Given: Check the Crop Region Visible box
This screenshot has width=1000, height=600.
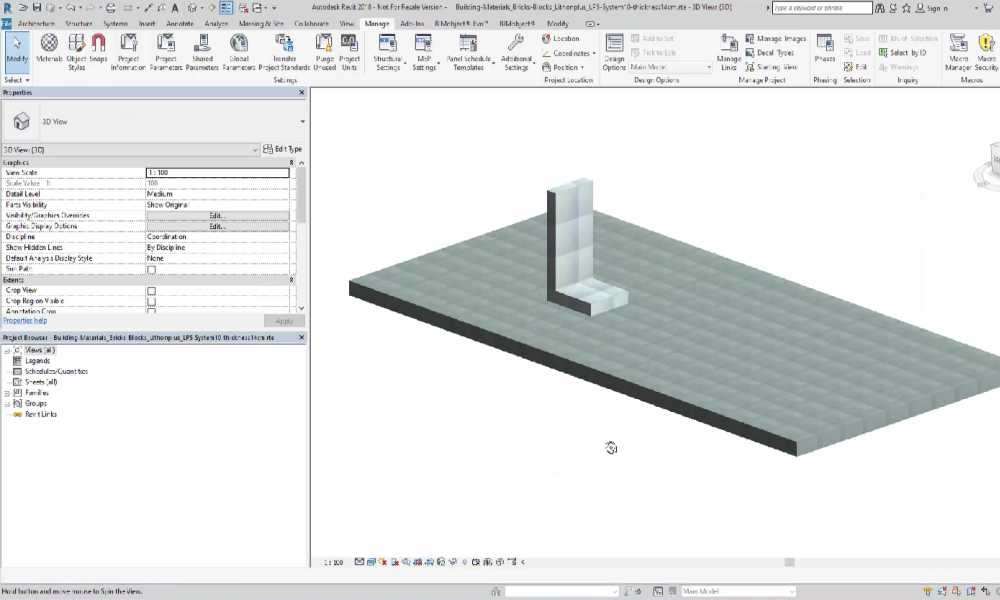Looking at the screenshot, I should point(152,301).
